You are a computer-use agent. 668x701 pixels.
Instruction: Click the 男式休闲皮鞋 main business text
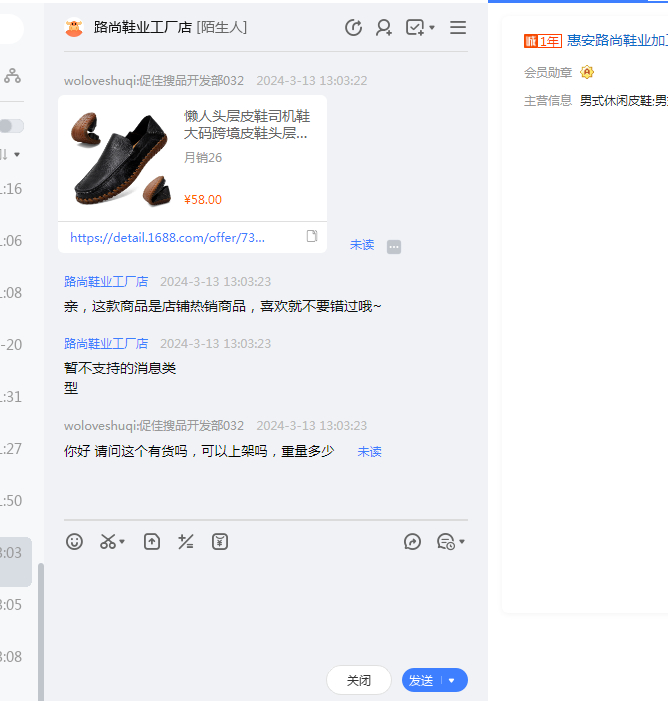pos(624,101)
